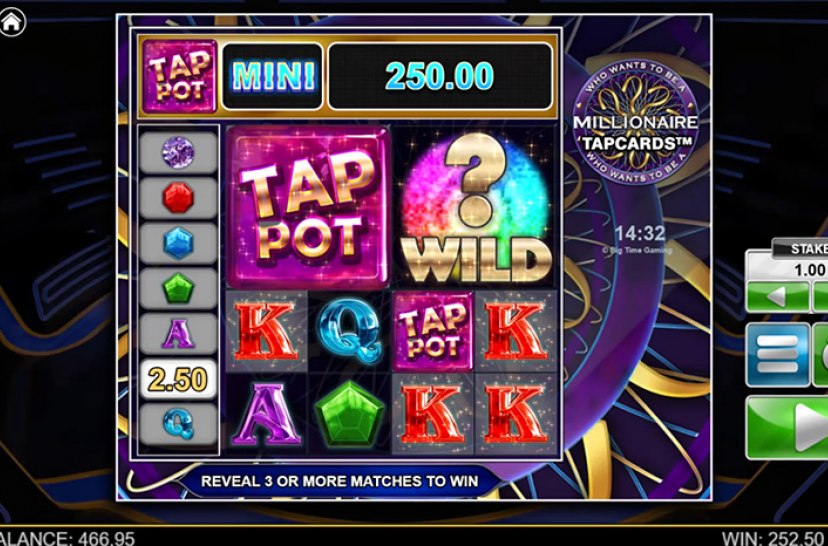This screenshot has width=828, height=546.
Task: Select the blue Q card in grid
Action: click(x=350, y=331)
